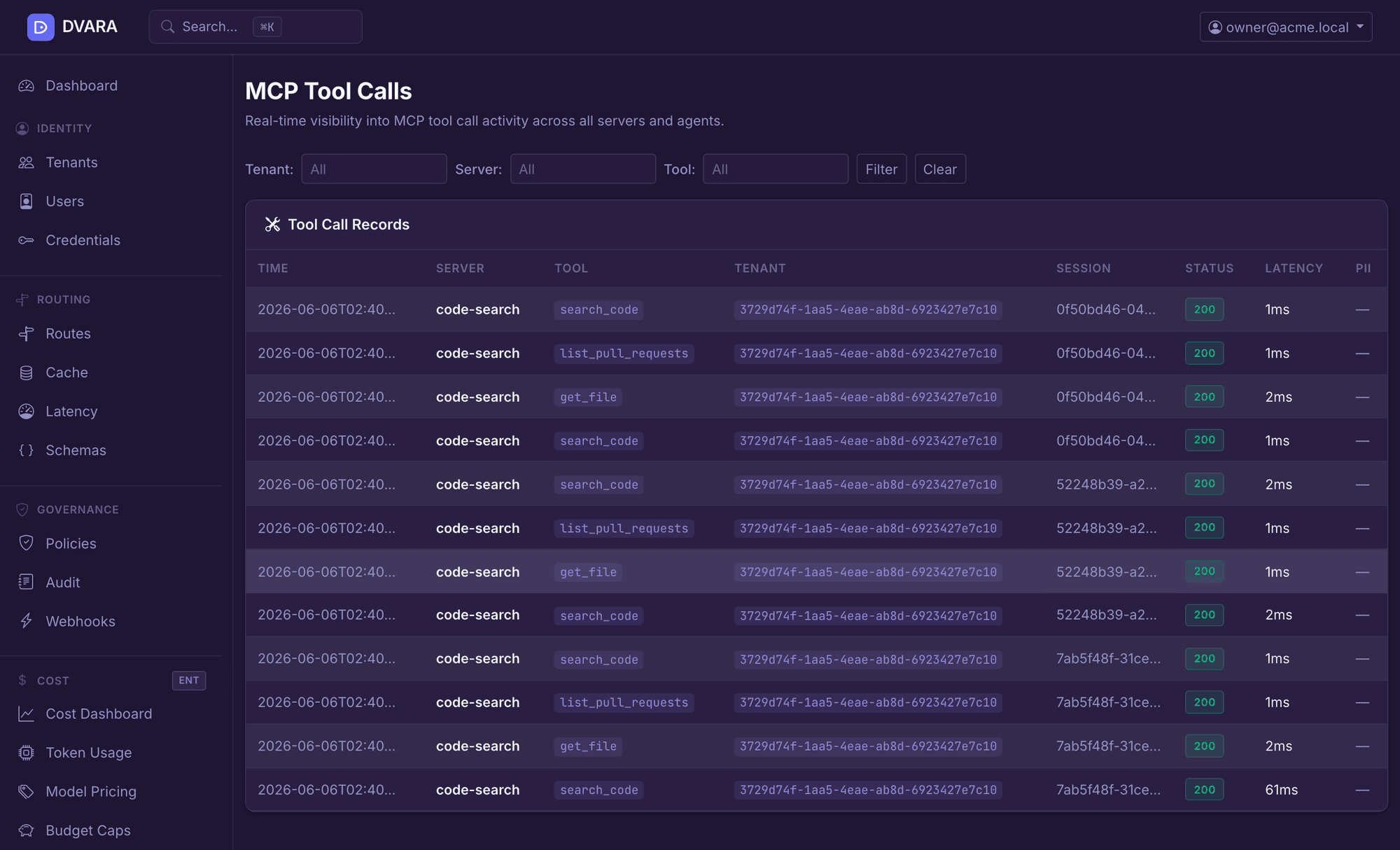
Task: Open the Audit page
Action: click(62, 583)
